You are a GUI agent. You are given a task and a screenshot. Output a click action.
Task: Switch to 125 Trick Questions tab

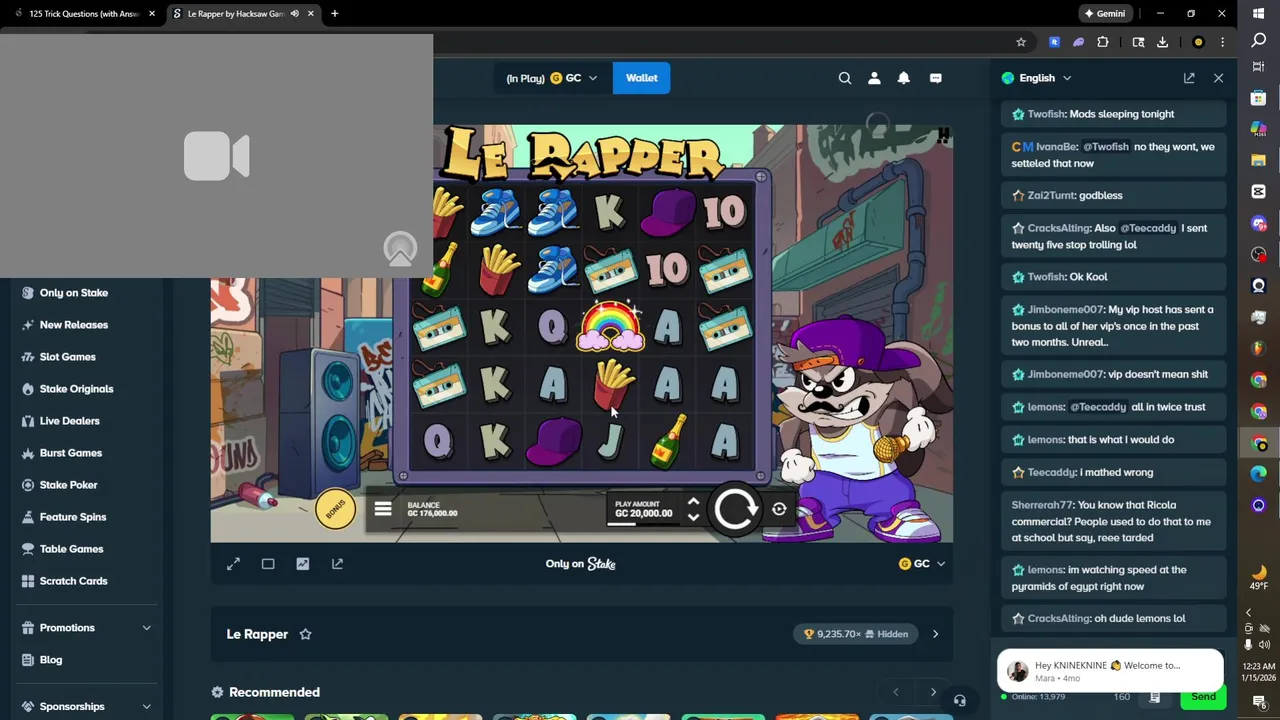click(x=83, y=14)
